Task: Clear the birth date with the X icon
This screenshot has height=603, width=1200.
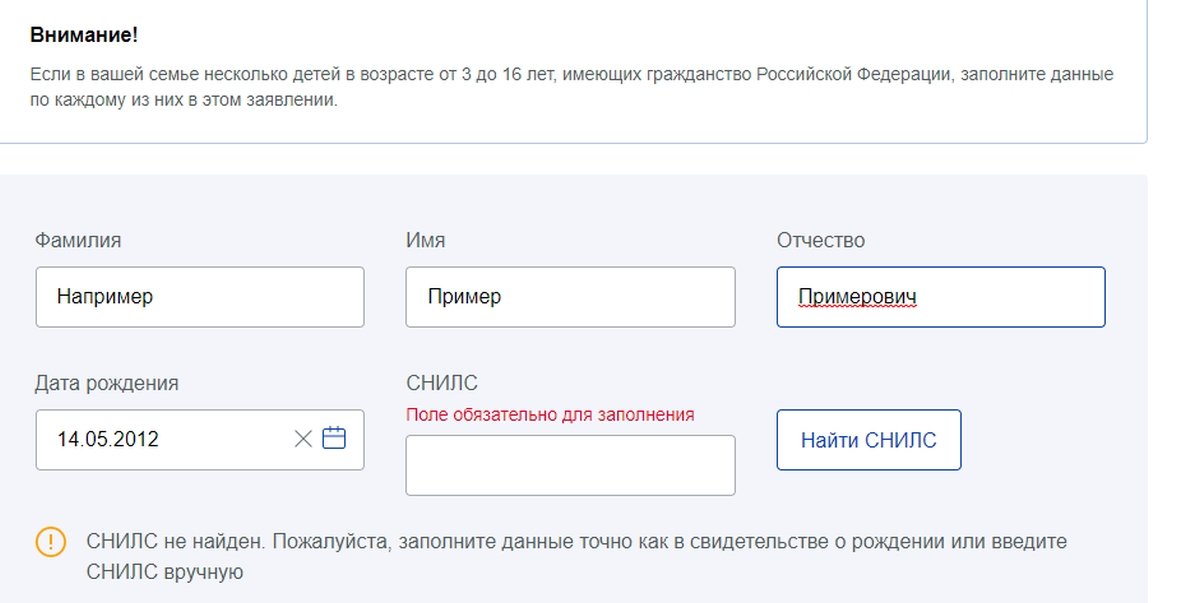Action: coord(303,439)
